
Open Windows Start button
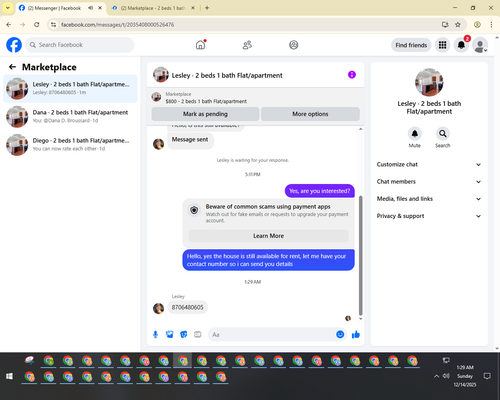(9, 376)
